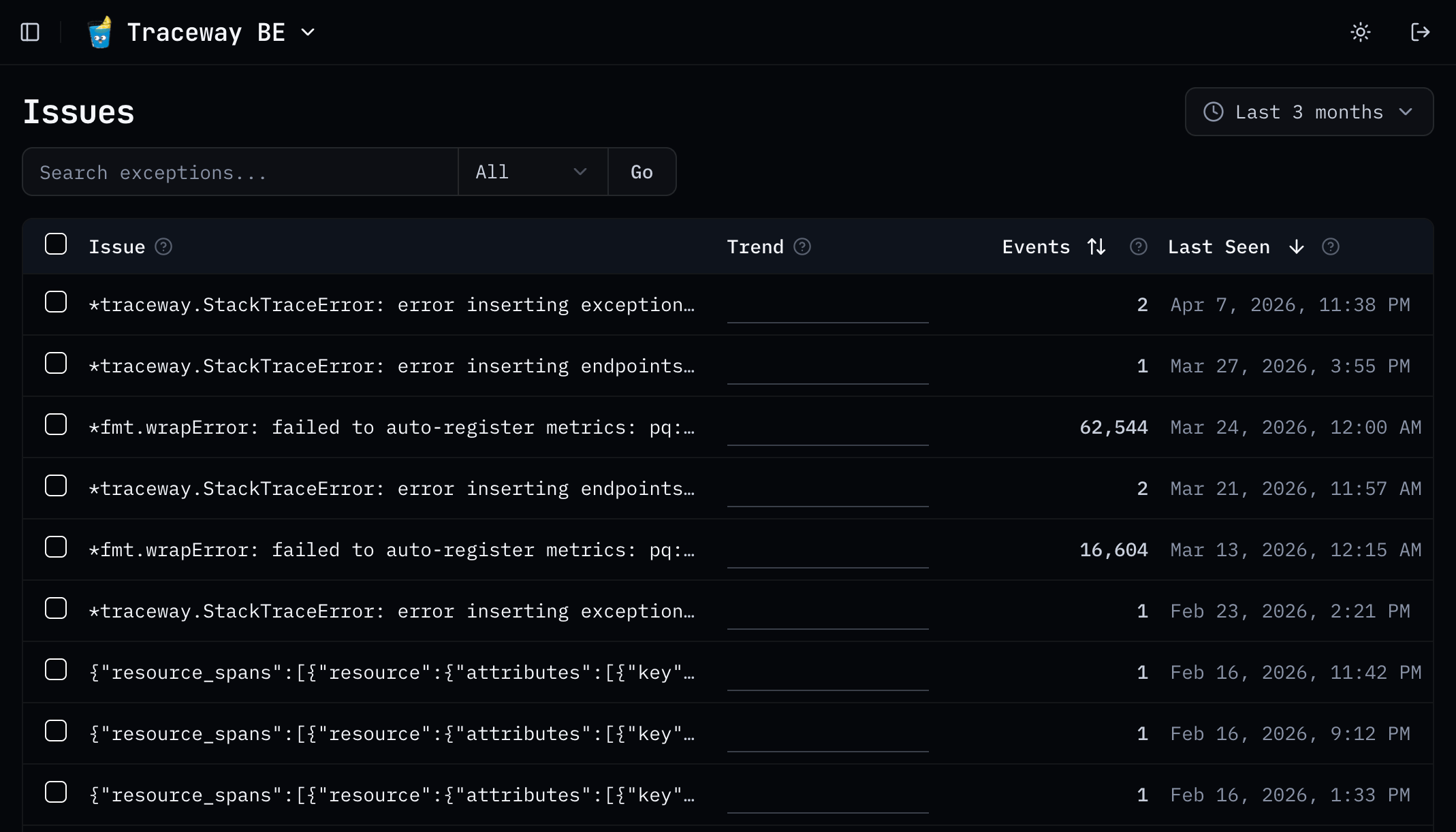Open the Last 3 months time range dropdown
This screenshot has width=1456, height=832.
1309,112
